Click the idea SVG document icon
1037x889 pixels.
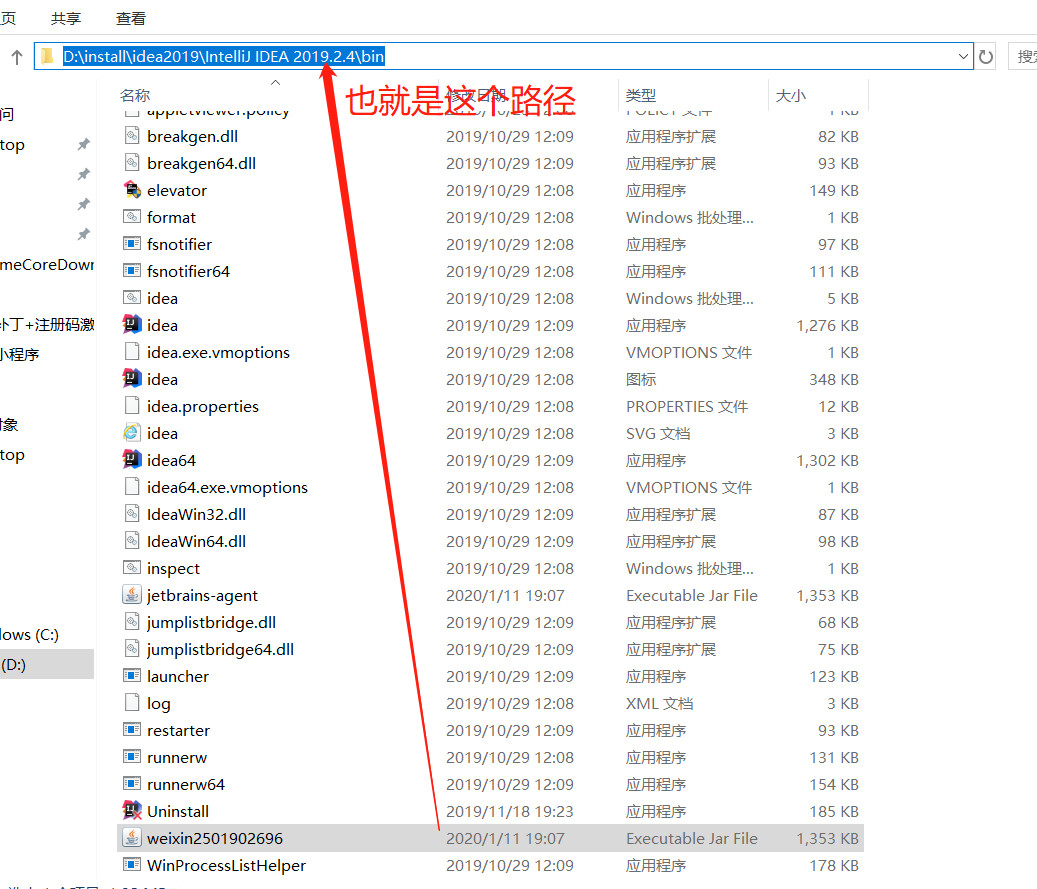pyautogui.click(x=132, y=433)
